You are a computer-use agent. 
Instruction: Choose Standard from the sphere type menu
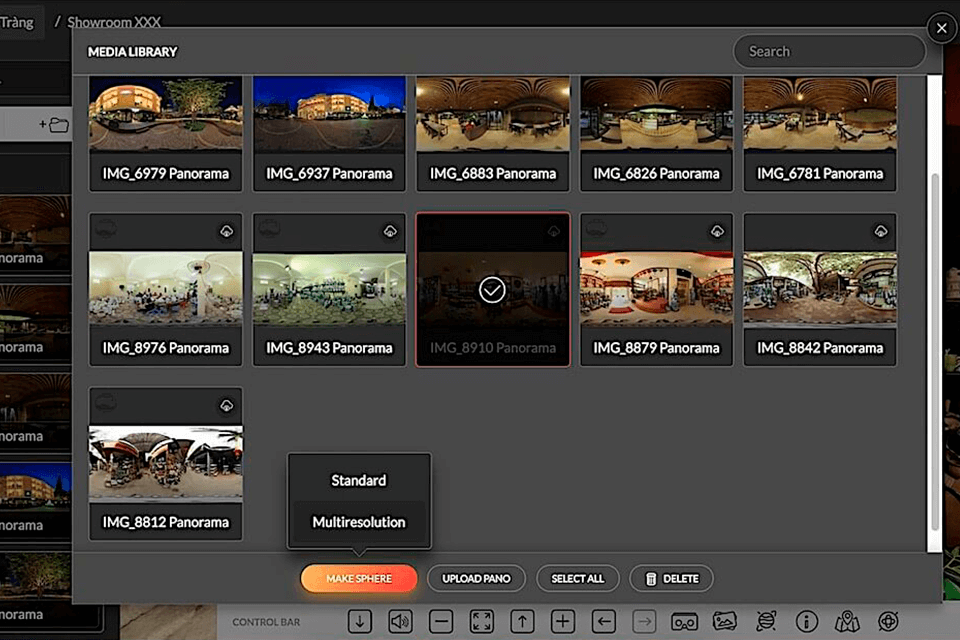(359, 480)
